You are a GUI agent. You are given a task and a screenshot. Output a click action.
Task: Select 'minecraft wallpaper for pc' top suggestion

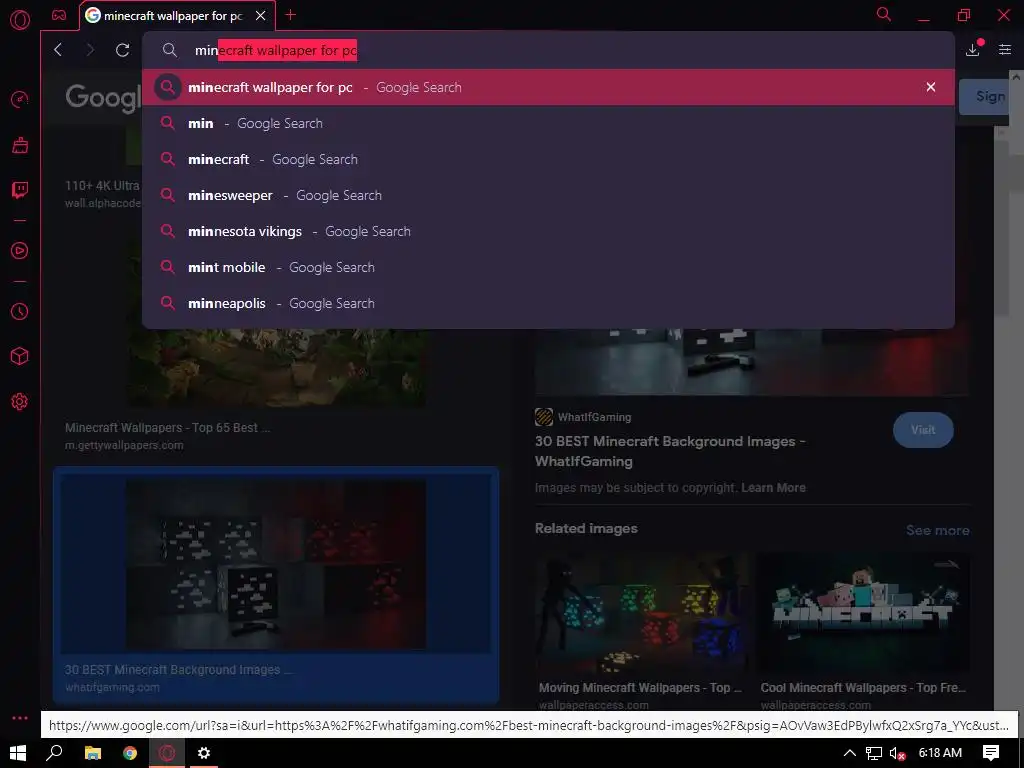click(548, 87)
